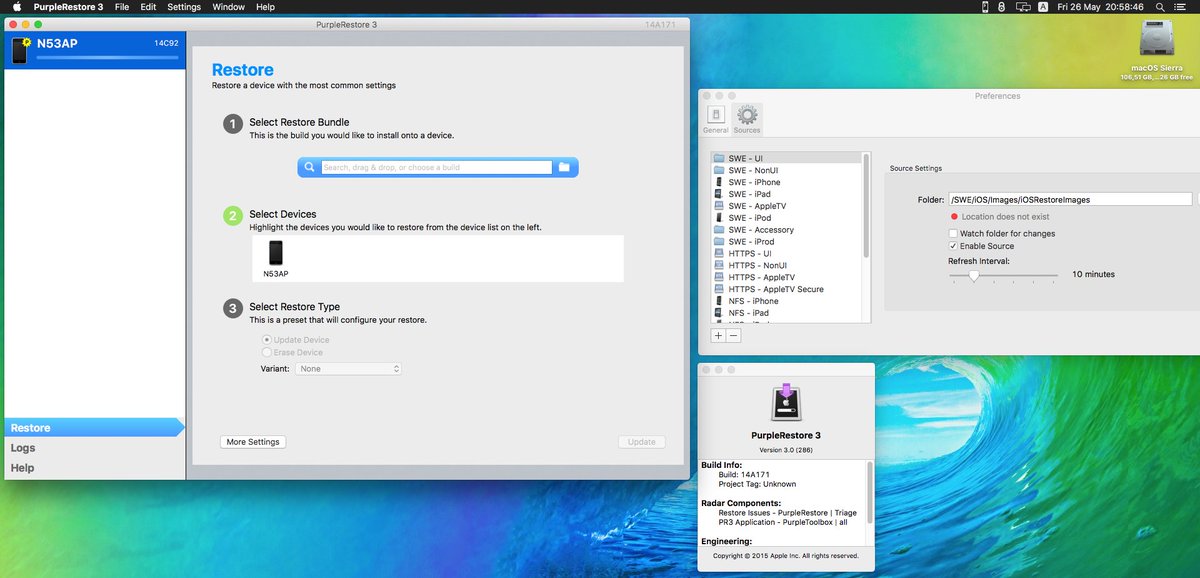Click the About window scrollbar

pyautogui.click(x=869, y=491)
